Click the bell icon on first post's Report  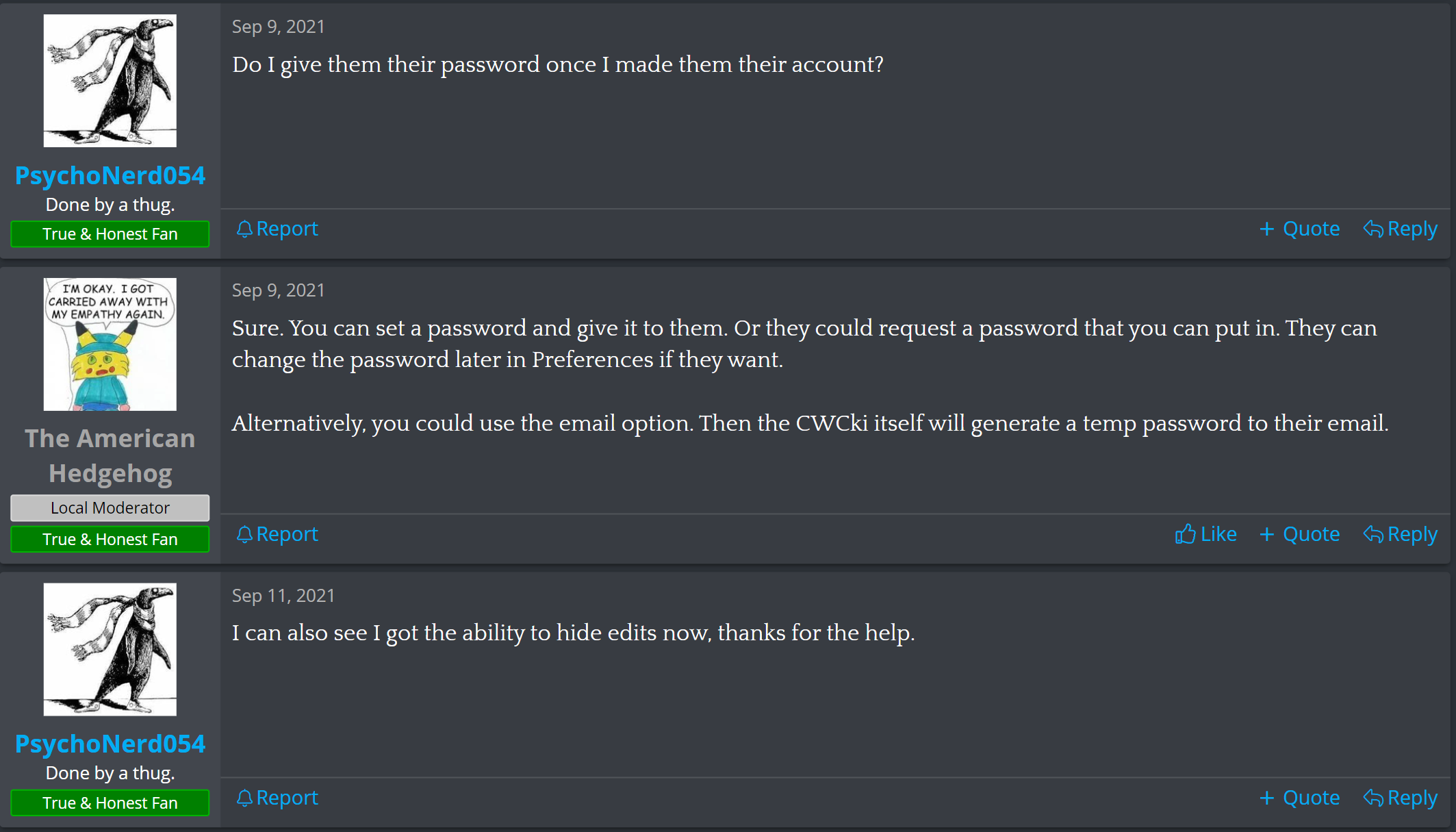(244, 229)
